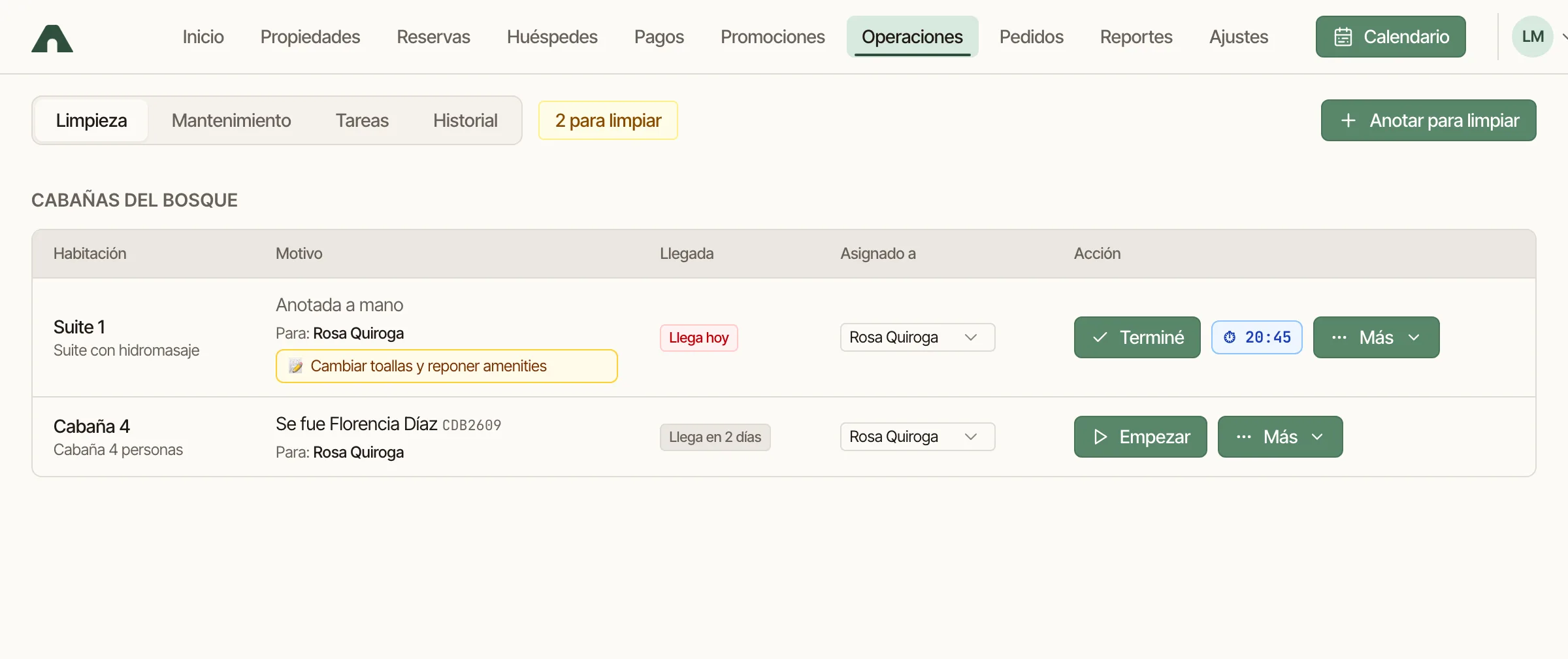1568x659 pixels.
Task: Click Se fue Florencia Díaz text
Action: [356, 424]
